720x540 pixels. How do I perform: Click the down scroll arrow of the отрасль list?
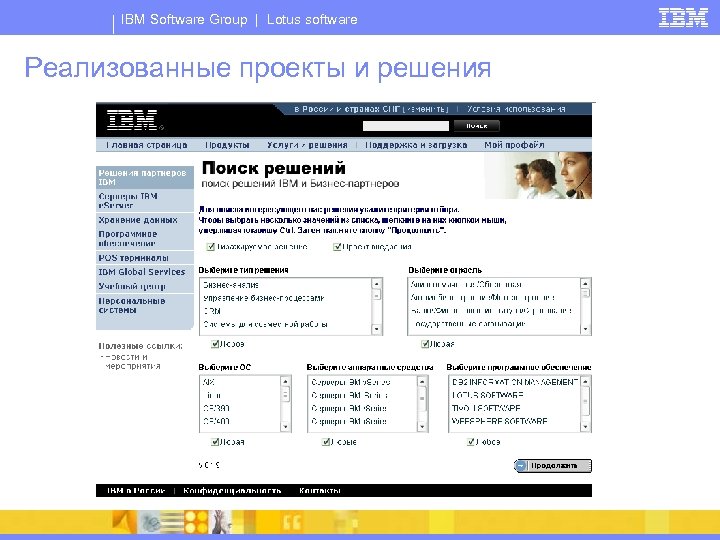coord(585,329)
